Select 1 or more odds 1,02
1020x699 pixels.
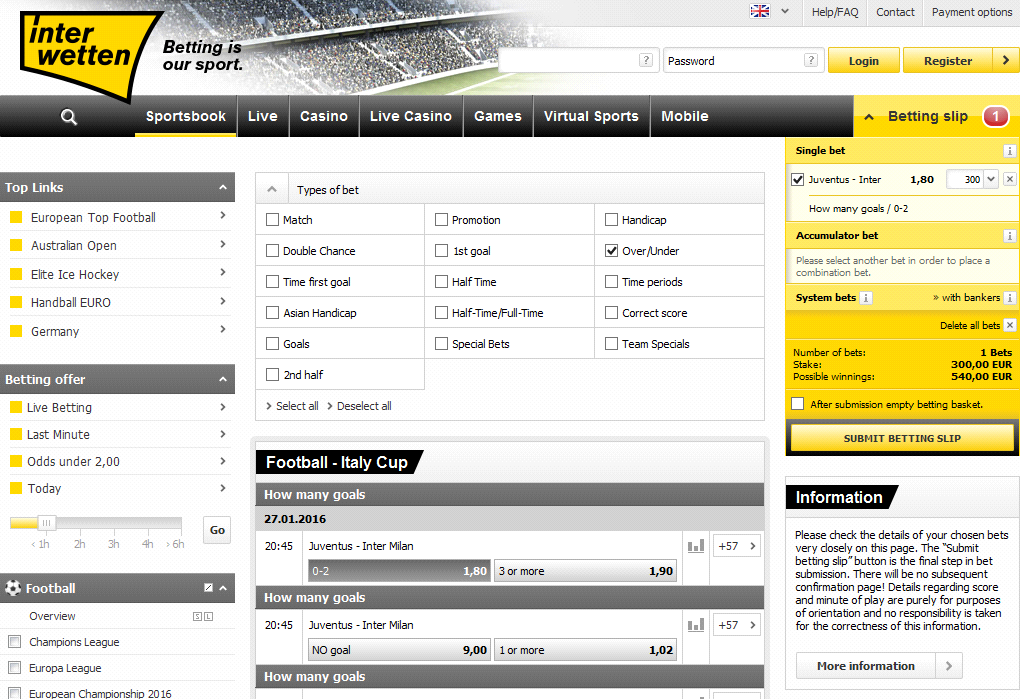coord(585,650)
